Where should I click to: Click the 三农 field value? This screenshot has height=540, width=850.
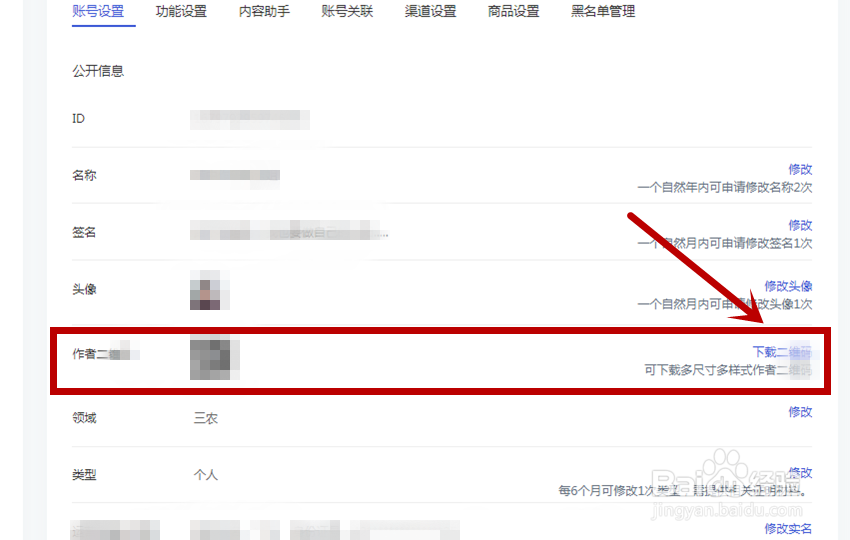206,418
